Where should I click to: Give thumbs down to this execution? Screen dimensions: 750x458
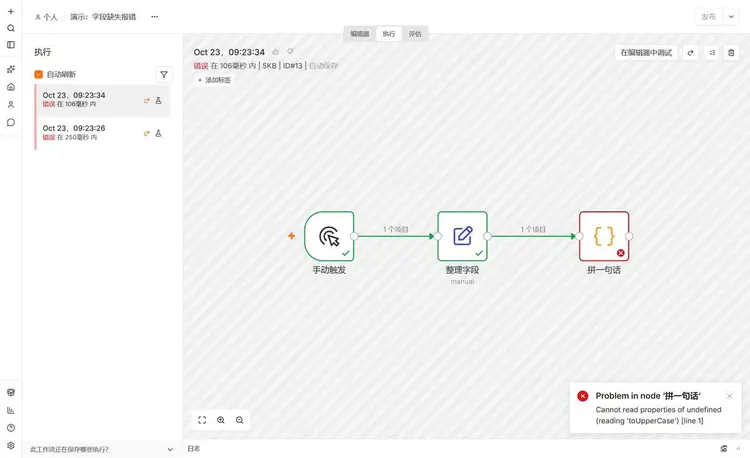point(290,52)
